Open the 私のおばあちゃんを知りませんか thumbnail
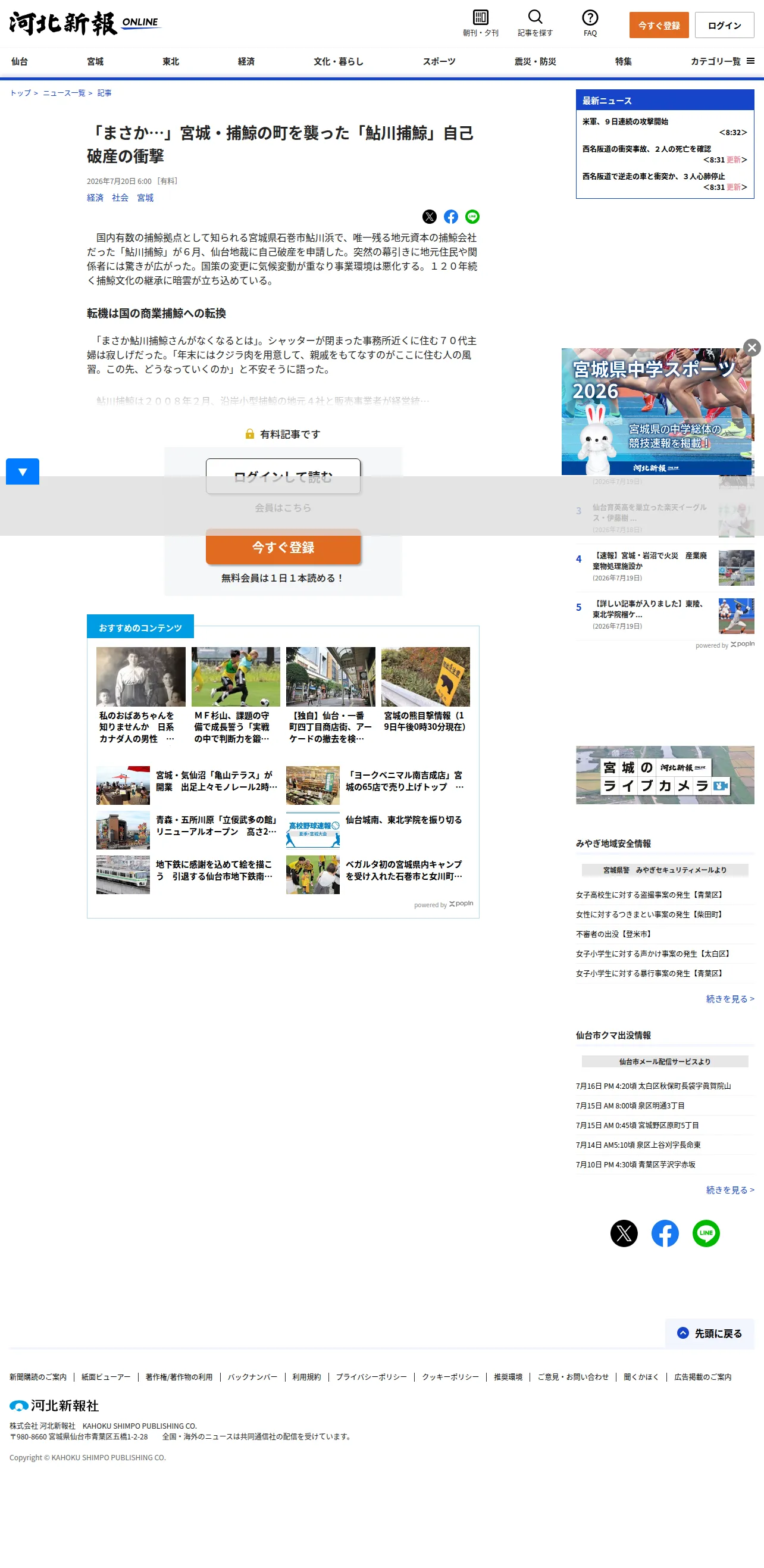Viewport: 764px width, 1568px height. [140, 677]
